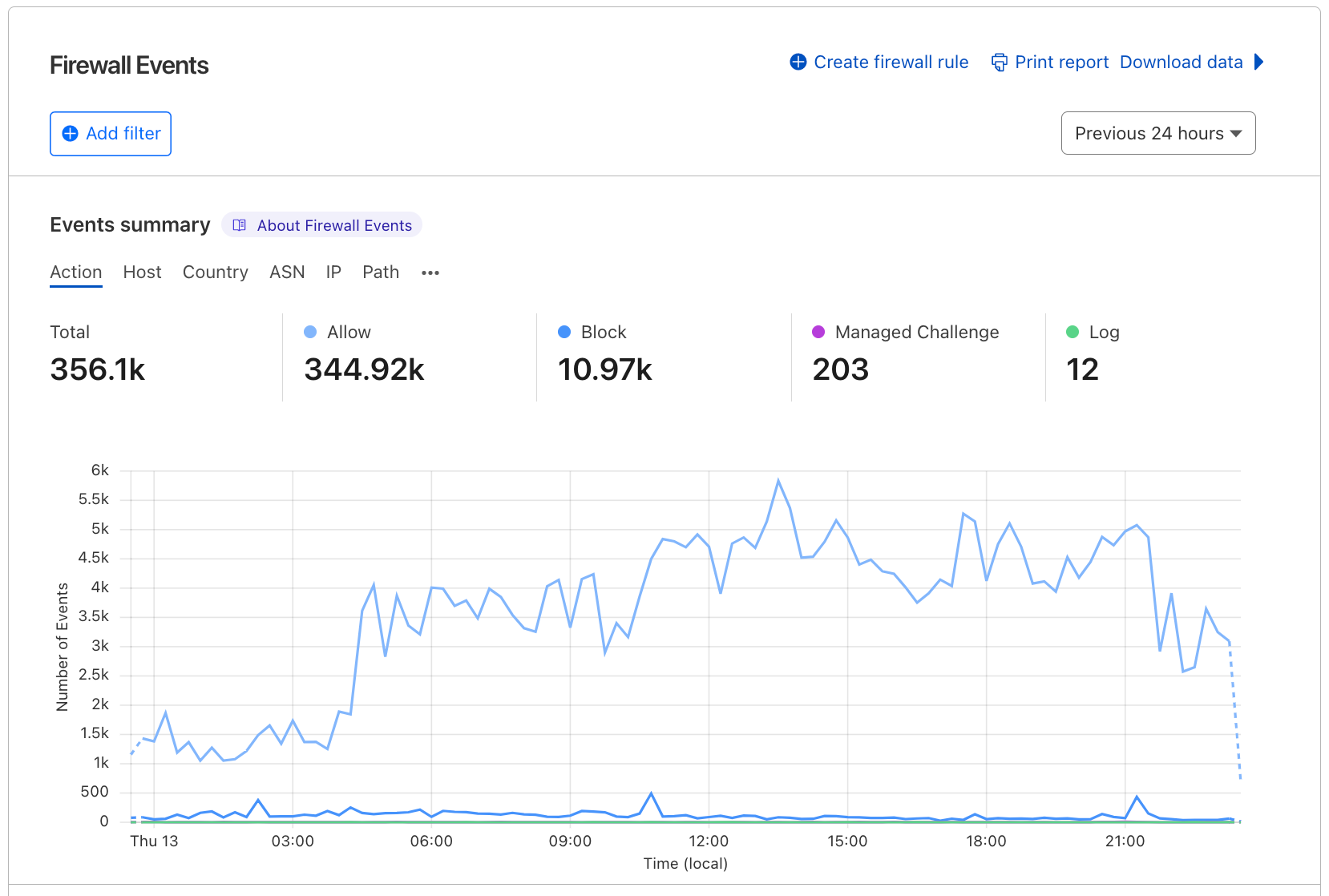Viewport: 1329px width, 896px height.
Task: Click the 15:00 time axis label
Action: point(847,842)
